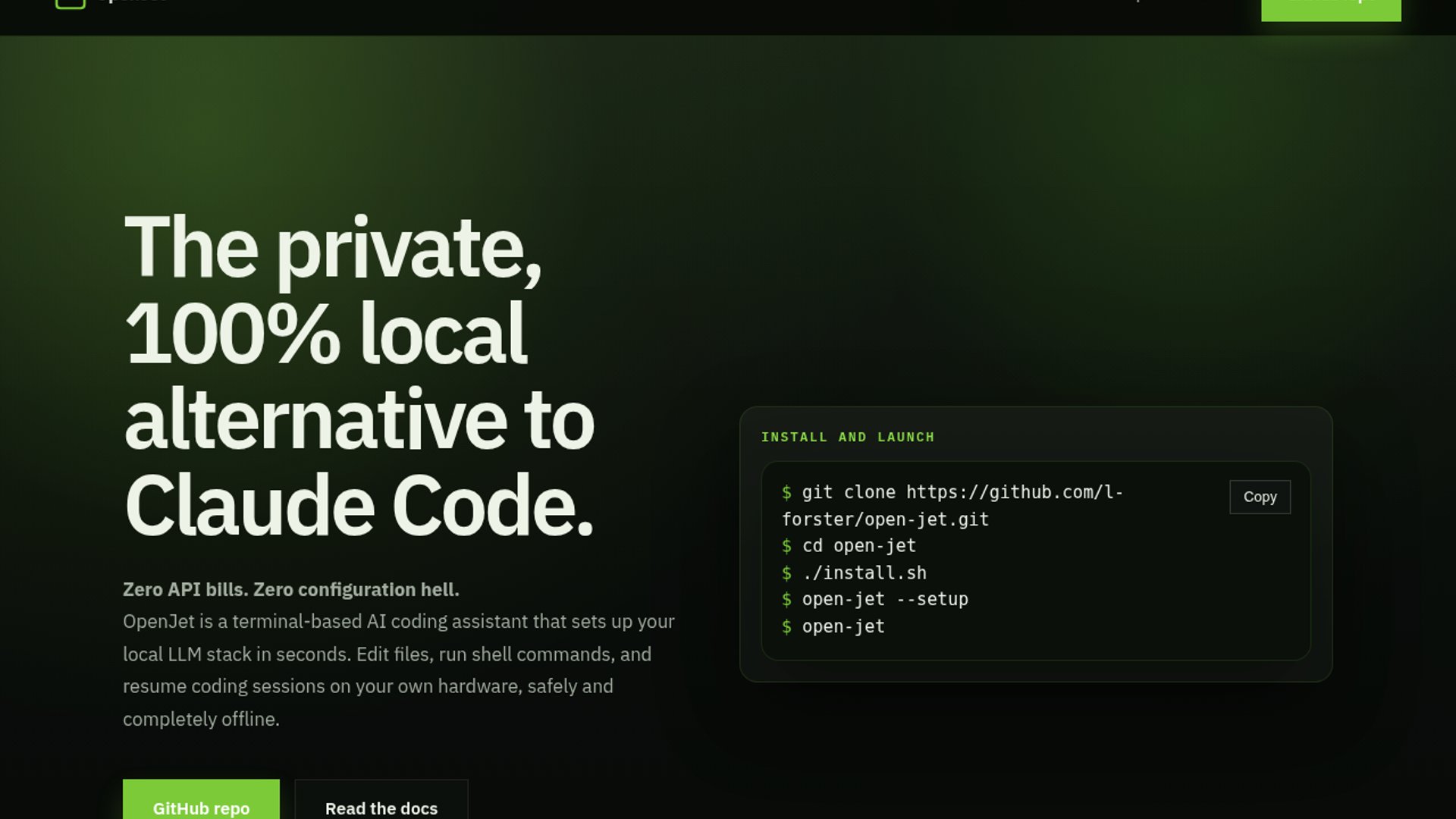Click the INSTALL AND LAUNCH label
1456x819 pixels.
click(847, 437)
